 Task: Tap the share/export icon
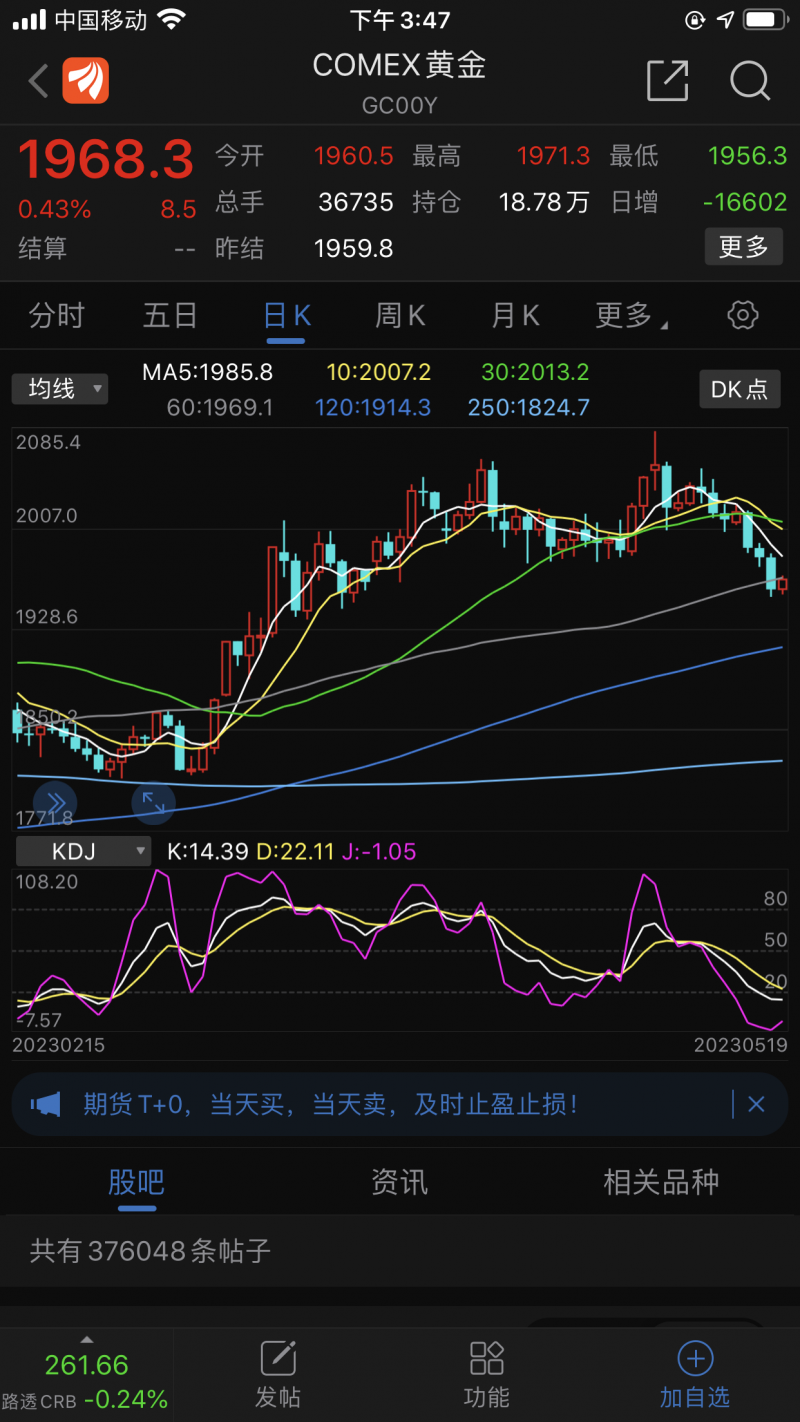point(668,81)
